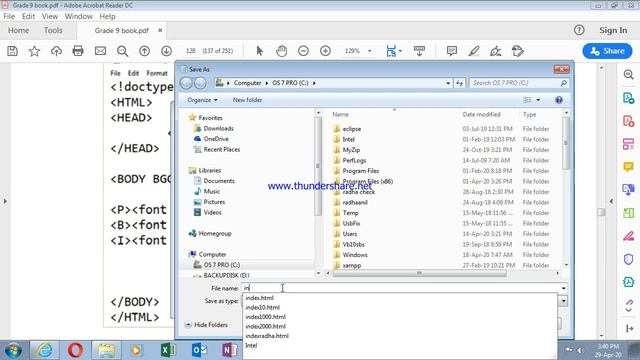Open the Protect shield tool in right panel
The height and width of the screenshot is (360, 640).
[x=629, y=259]
